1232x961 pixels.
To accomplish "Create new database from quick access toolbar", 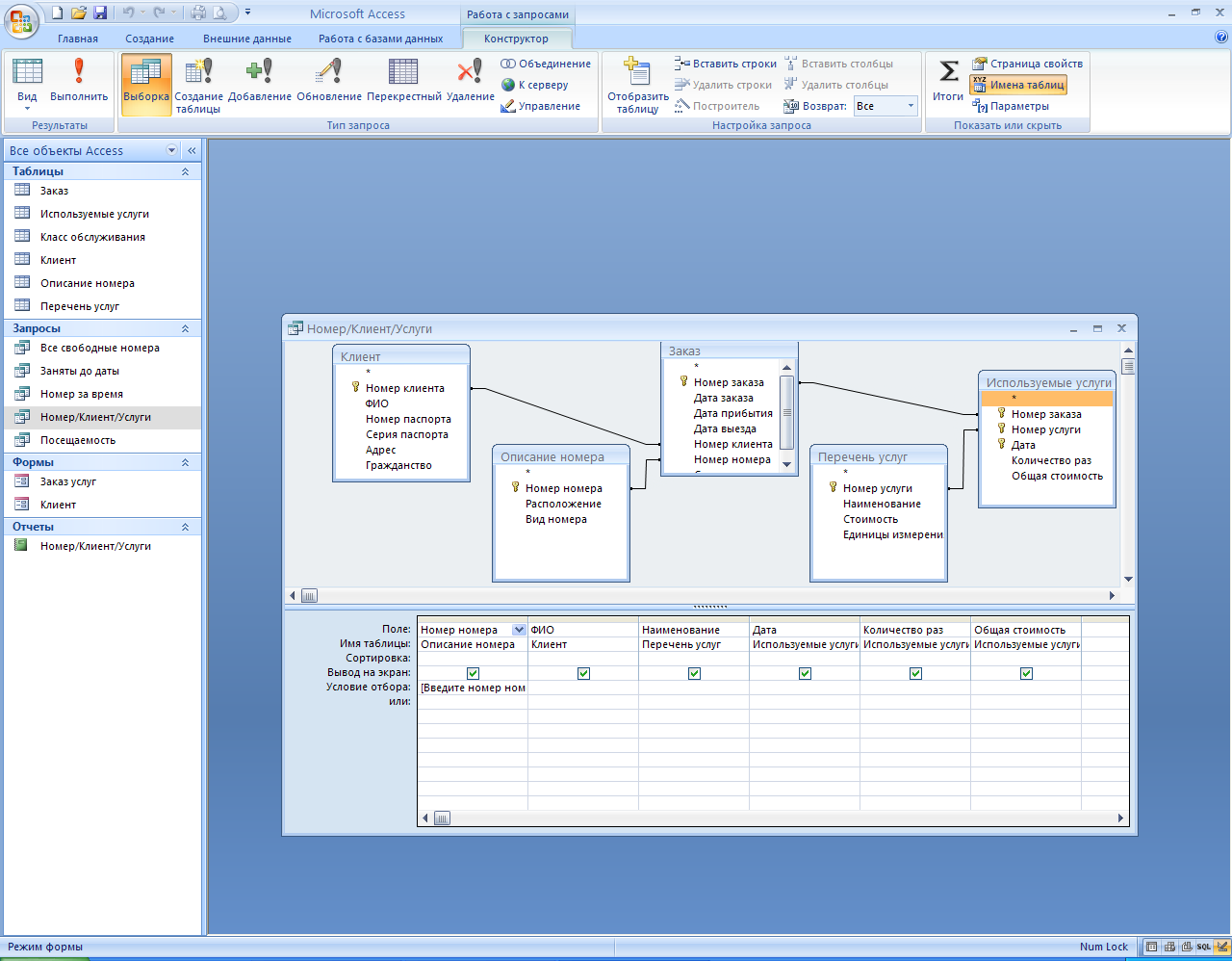I will coord(58,13).
